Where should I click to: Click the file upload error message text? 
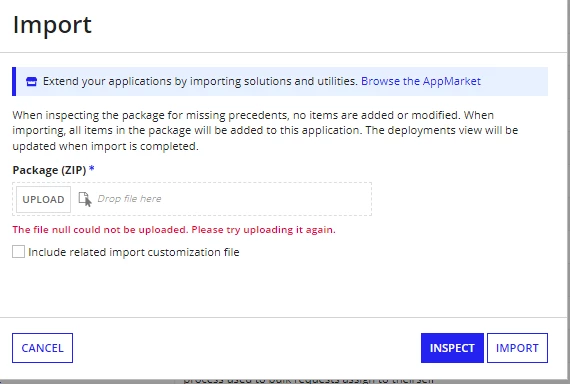pos(174,230)
